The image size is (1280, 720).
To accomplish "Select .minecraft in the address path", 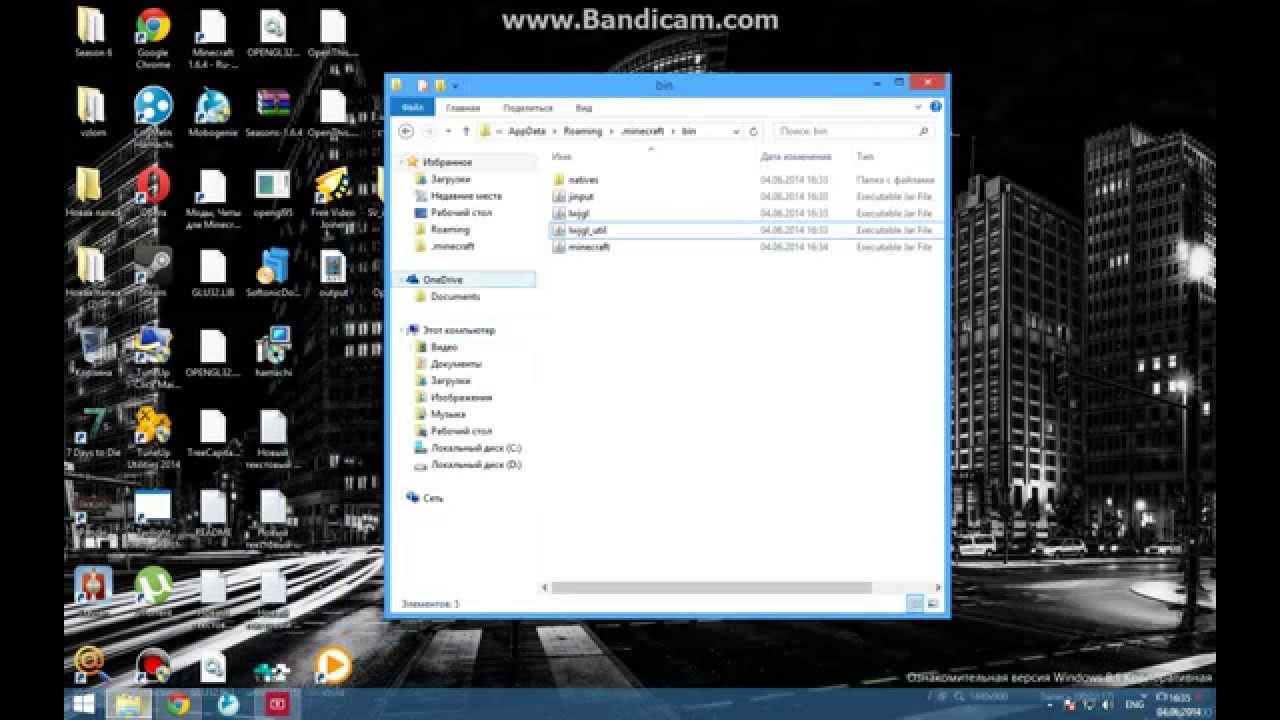I will tap(642, 131).
